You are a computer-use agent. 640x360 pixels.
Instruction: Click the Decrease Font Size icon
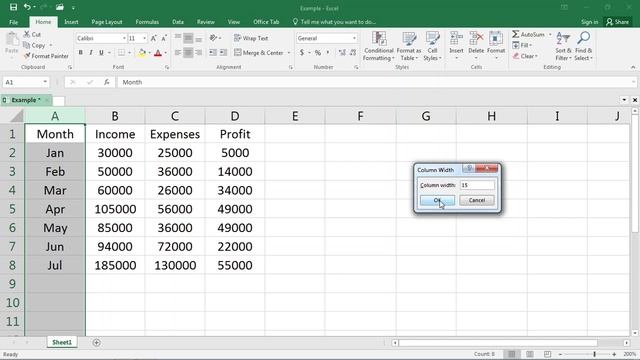click(x=164, y=38)
